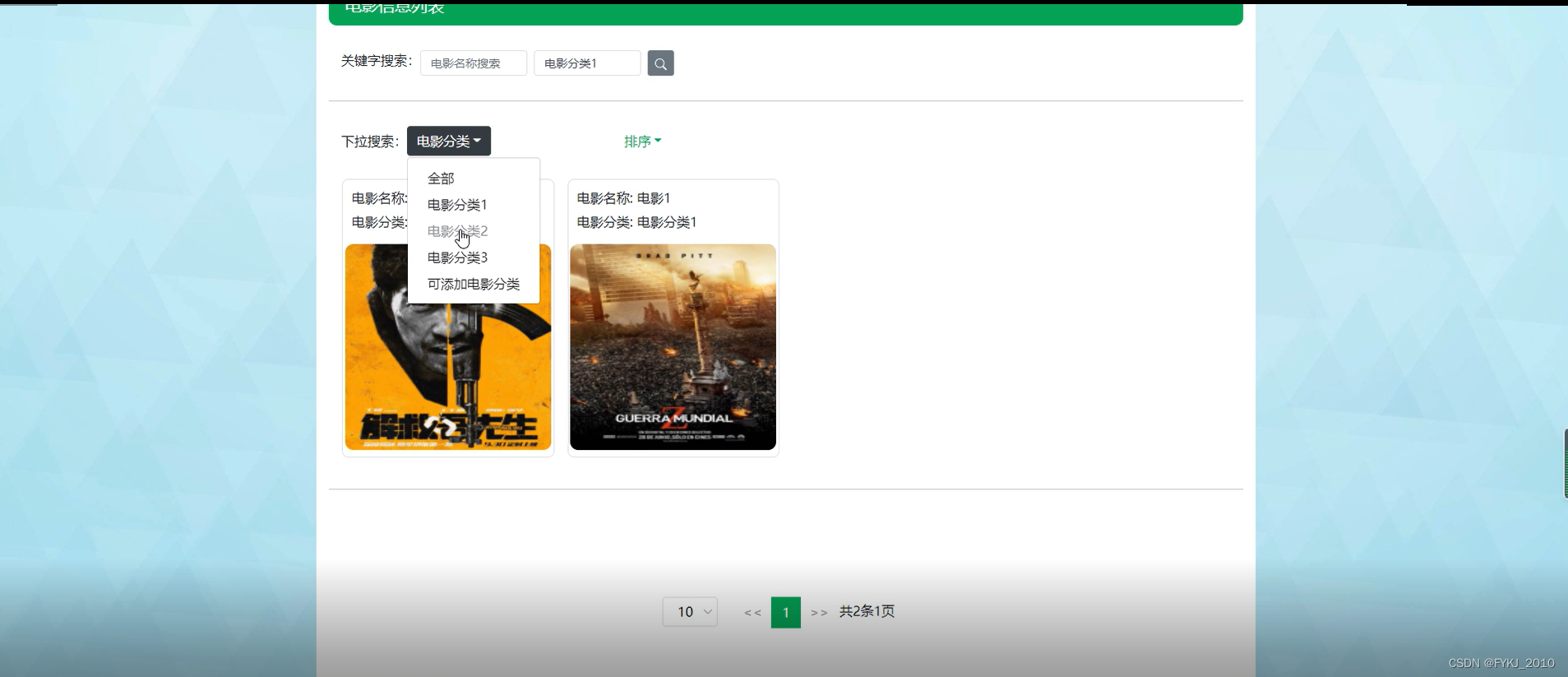The image size is (1568, 677).
Task: Open the 电影分类 dropdown button
Action: coord(449,141)
